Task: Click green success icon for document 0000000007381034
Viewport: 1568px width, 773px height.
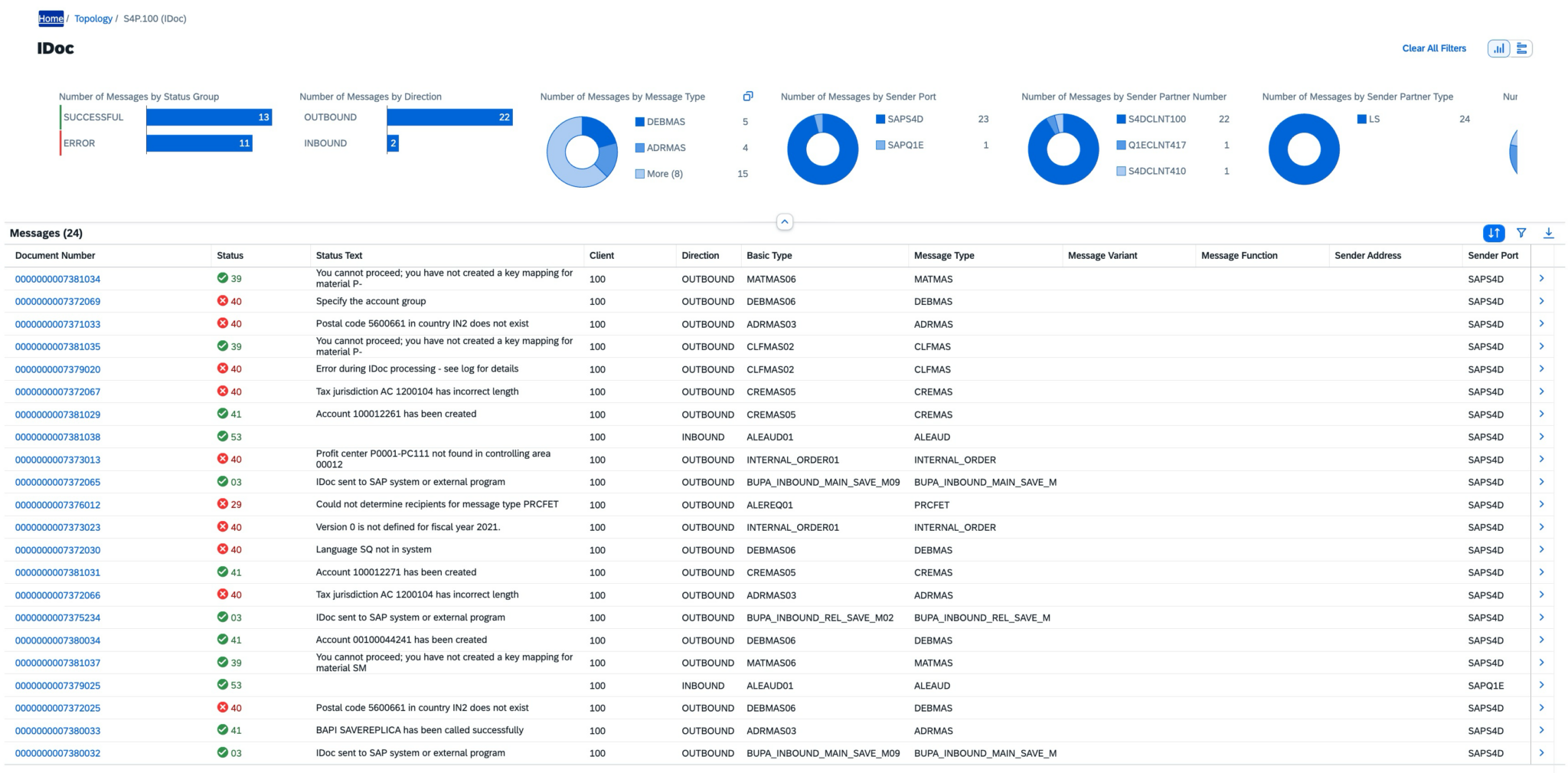Action: [223, 278]
